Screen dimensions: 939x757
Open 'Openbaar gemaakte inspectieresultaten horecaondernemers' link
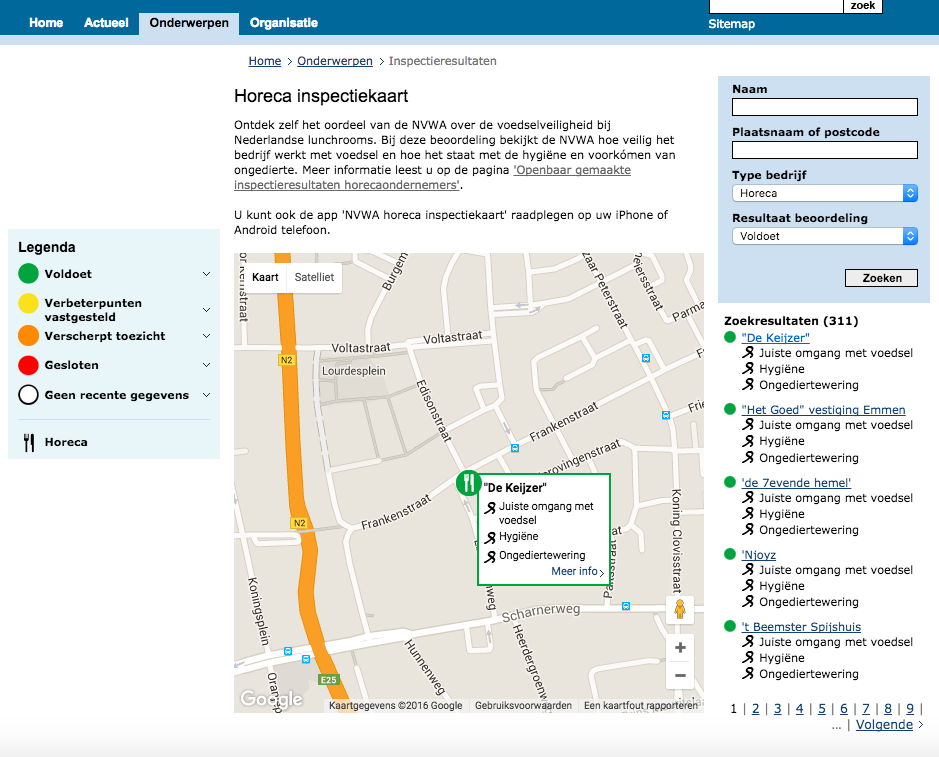tap(432, 177)
